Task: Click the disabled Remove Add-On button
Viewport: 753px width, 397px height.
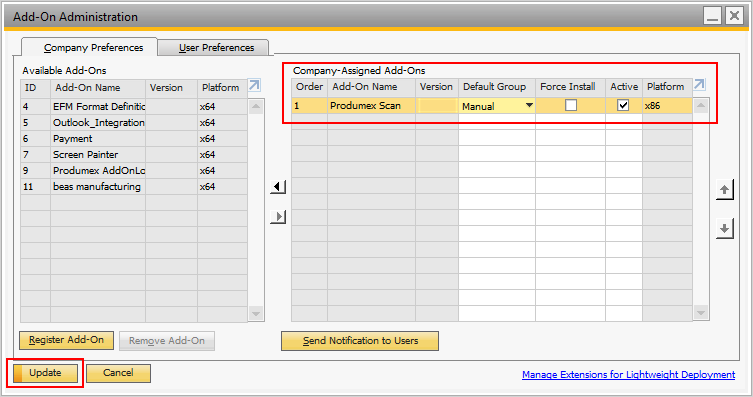Action: click(167, 340)
